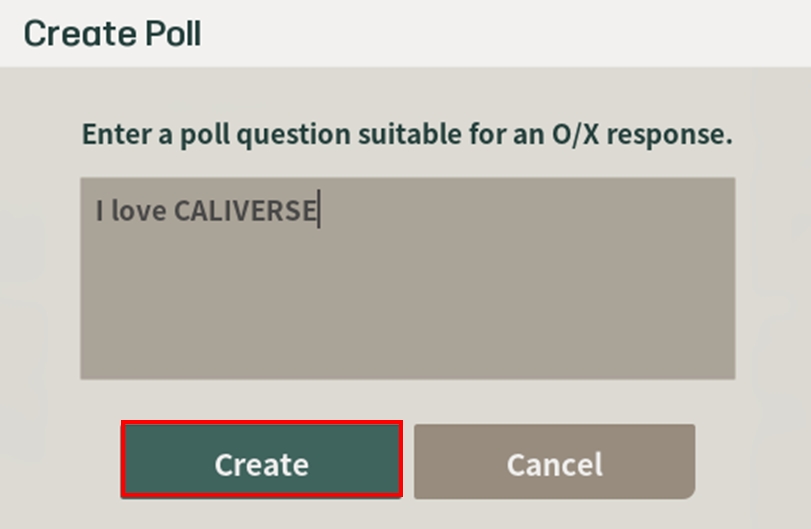811x529 pixels.
Task: Abort poll creation using Cancel
Action: [554, 462]
